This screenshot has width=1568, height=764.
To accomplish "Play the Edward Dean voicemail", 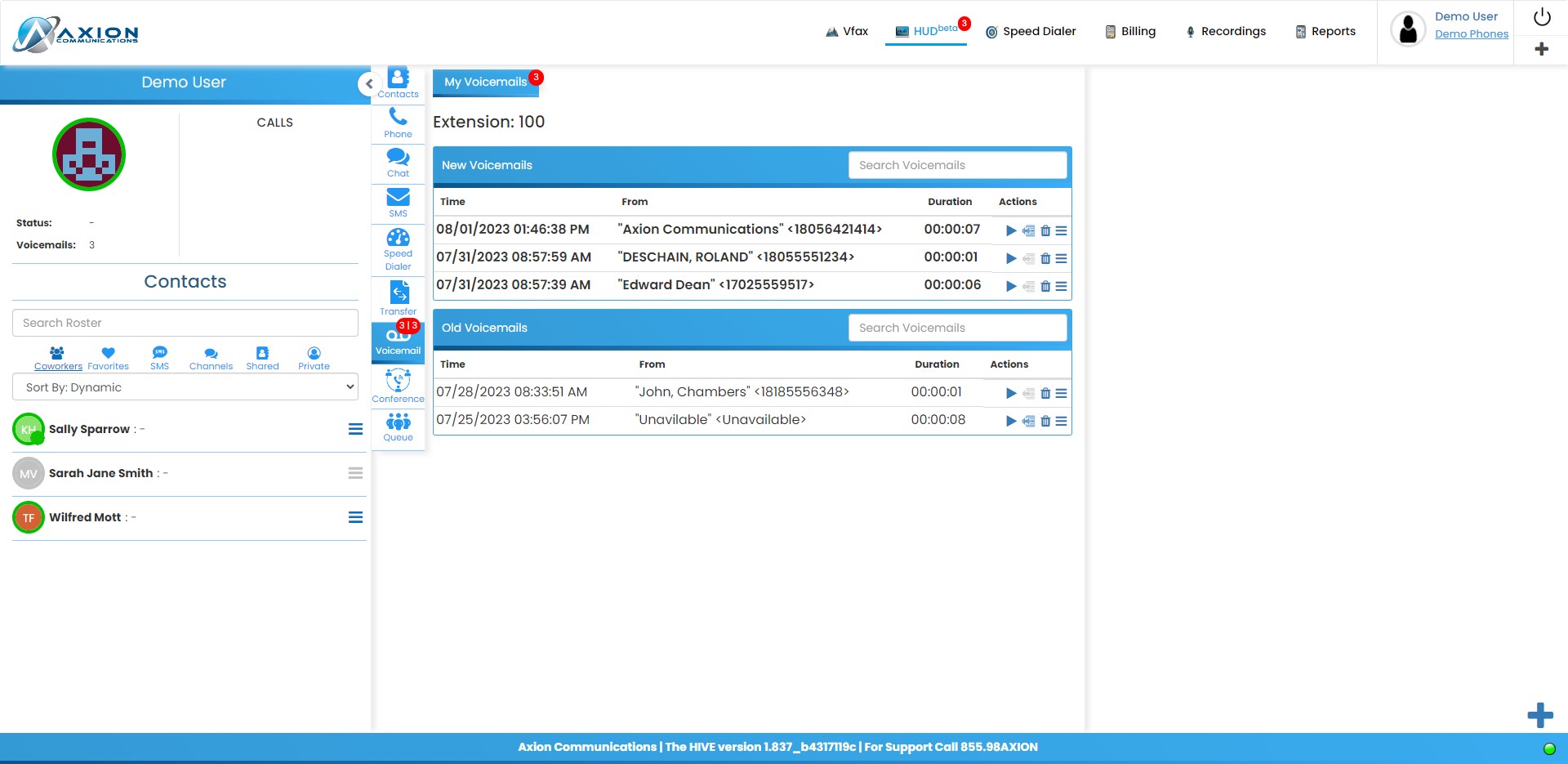I will (x=1011, y=286).
